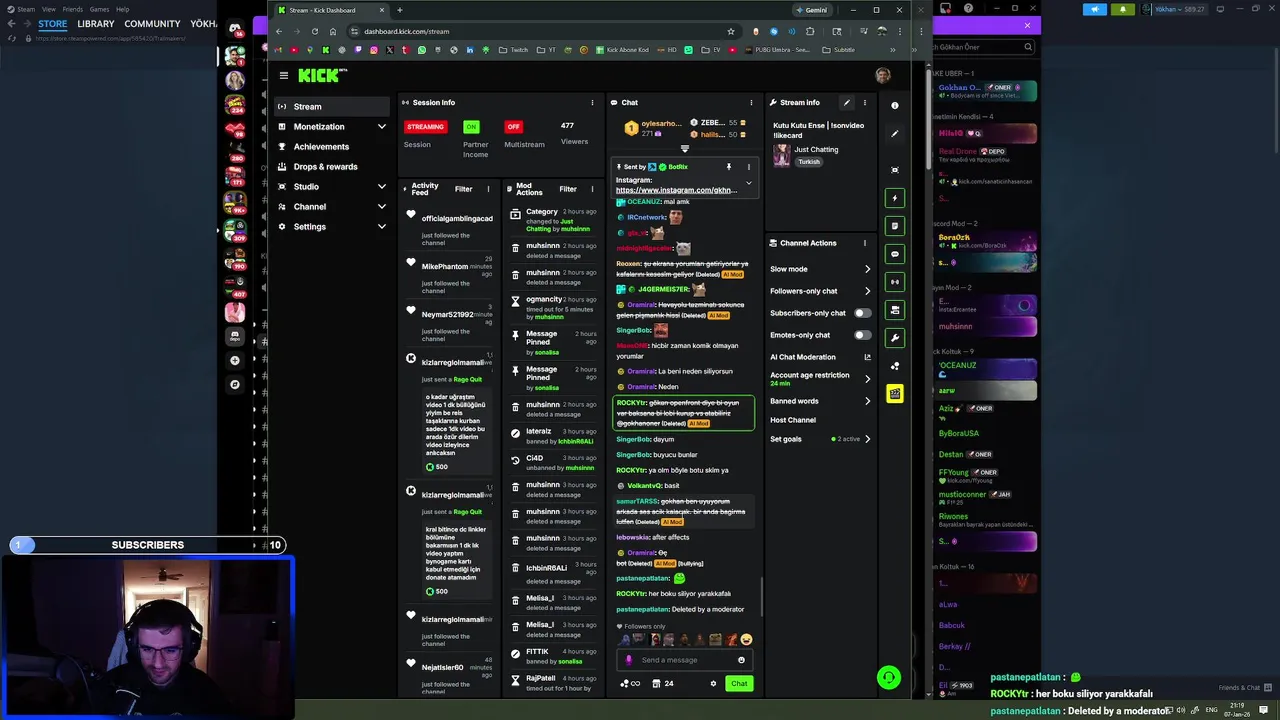This screenshot has height=720, width=1280.
Task: Open Chat panel three-dot options
Action: (x=751, y=102)
